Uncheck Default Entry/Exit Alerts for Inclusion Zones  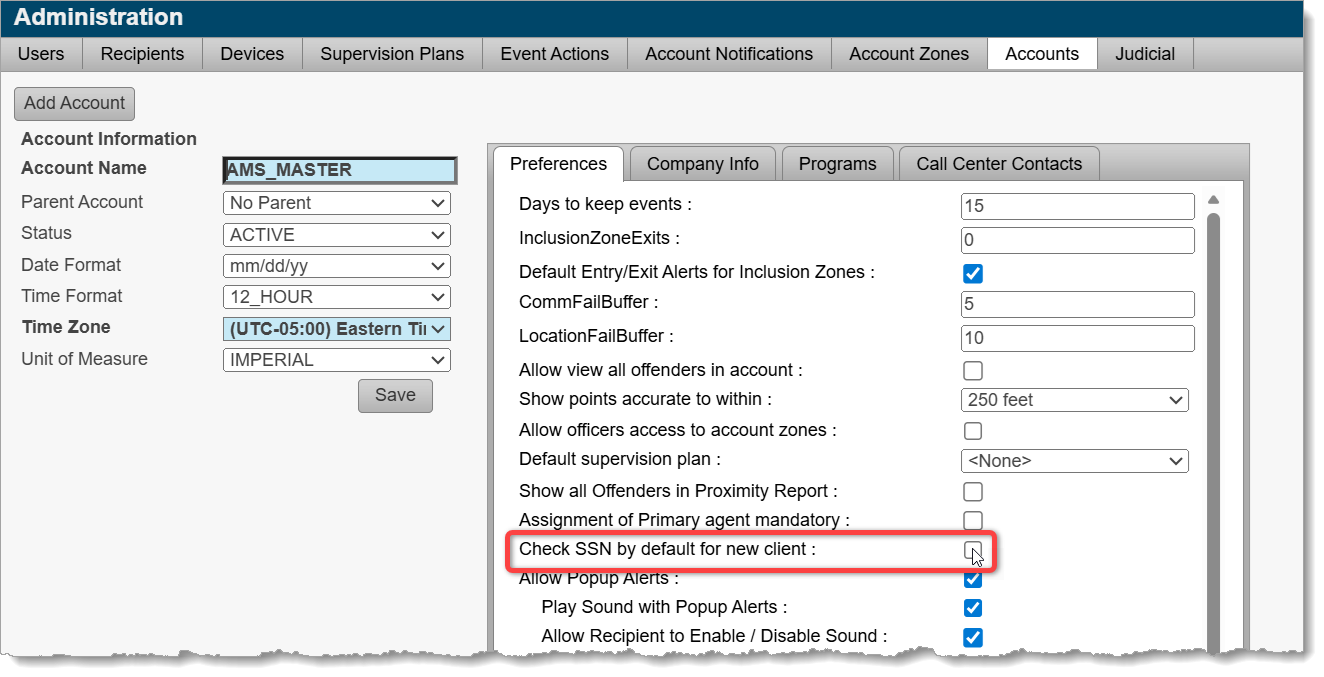[x=972, y=273]
